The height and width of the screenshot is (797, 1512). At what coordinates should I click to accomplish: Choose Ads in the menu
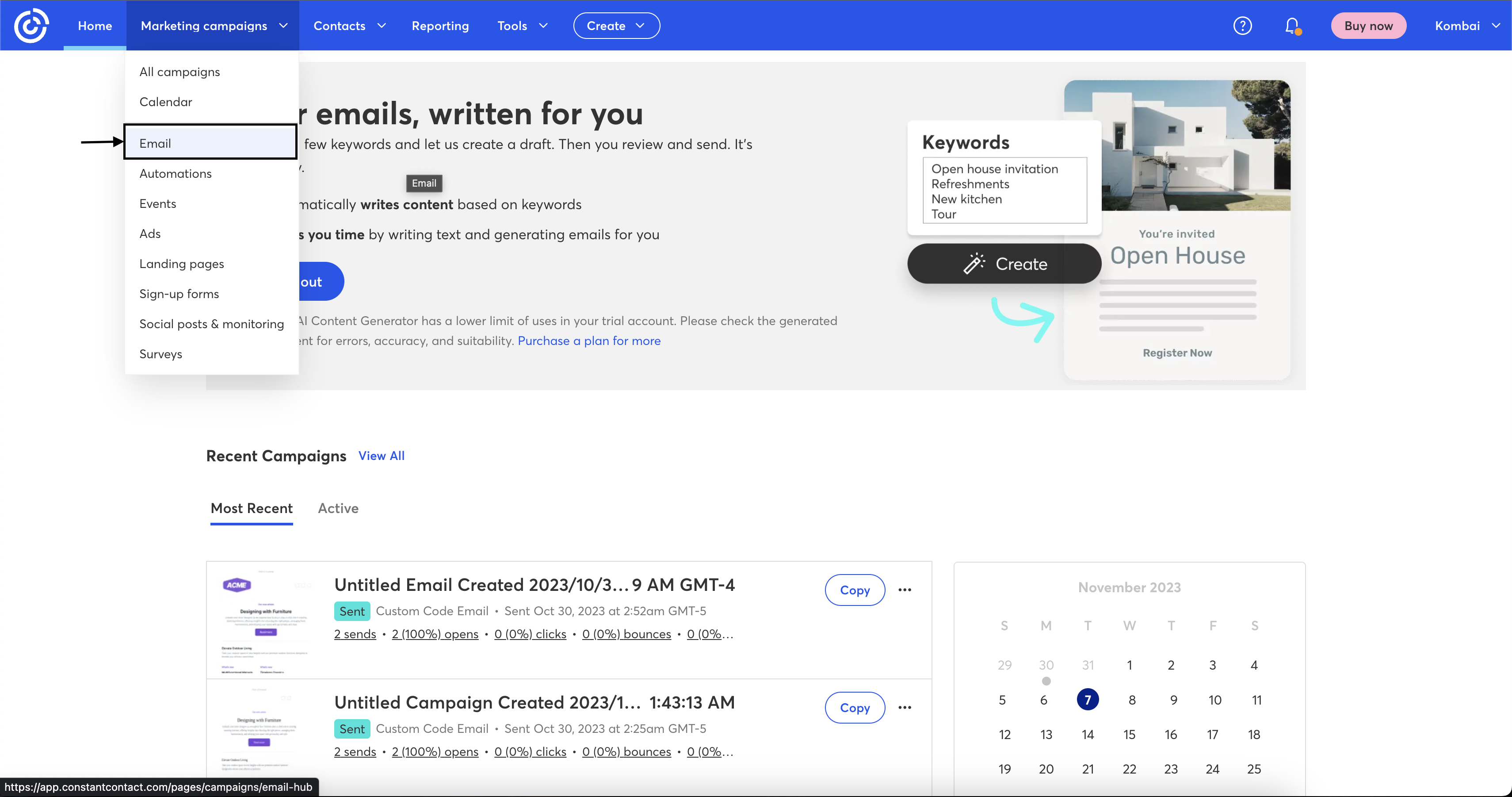click(211, 233)
